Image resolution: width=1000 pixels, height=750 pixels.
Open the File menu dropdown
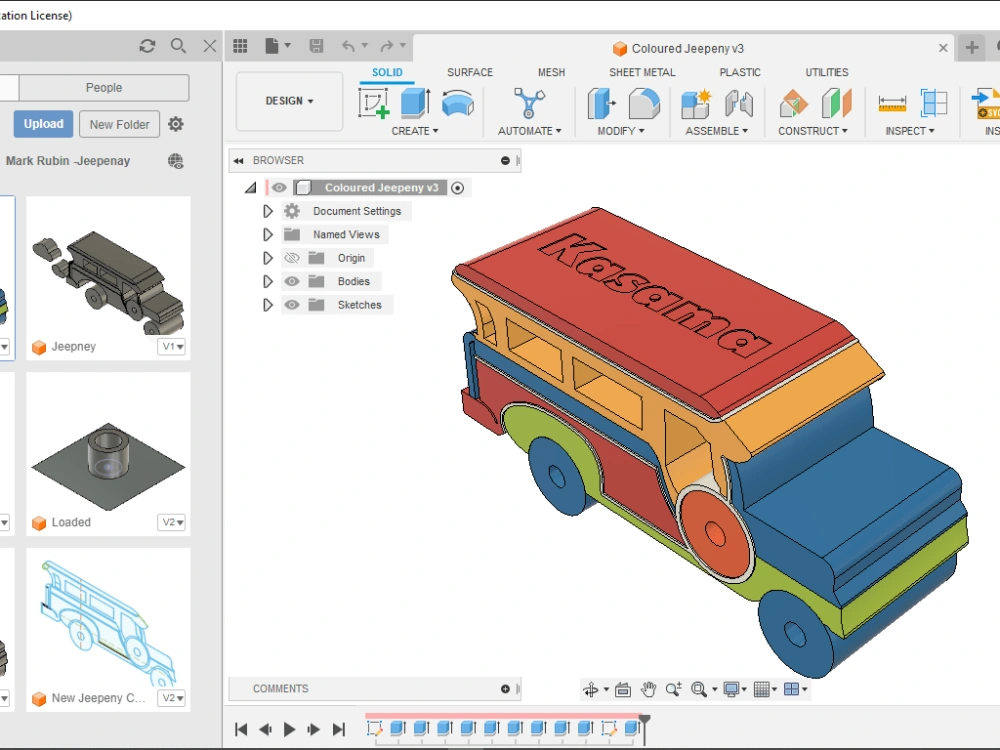[277, 46]
